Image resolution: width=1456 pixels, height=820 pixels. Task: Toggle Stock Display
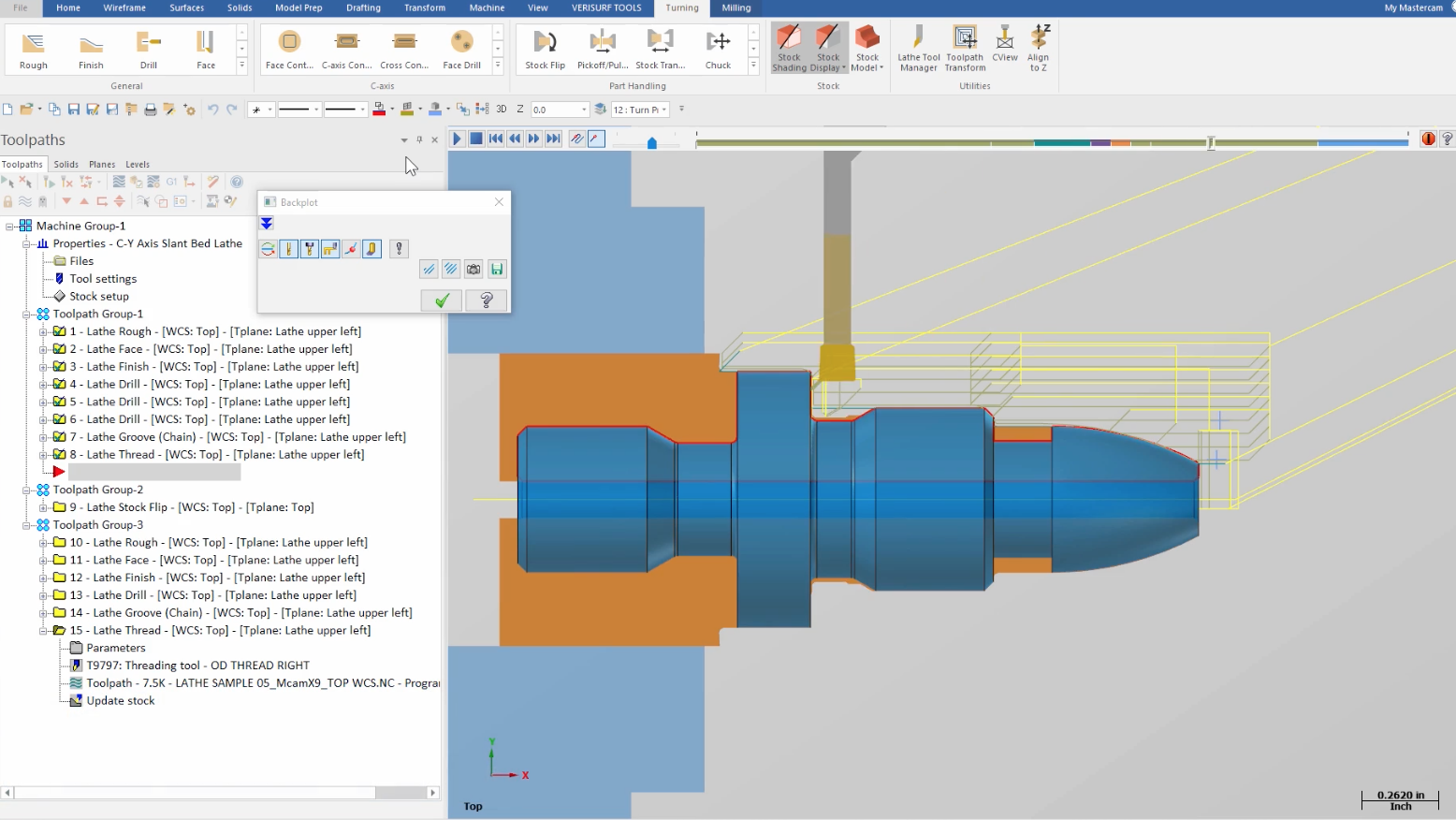coord(828,49)
